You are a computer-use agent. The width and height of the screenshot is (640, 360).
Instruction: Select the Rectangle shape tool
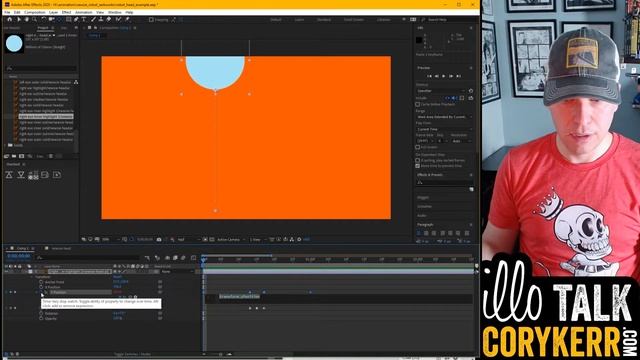[x=69, y=19]
